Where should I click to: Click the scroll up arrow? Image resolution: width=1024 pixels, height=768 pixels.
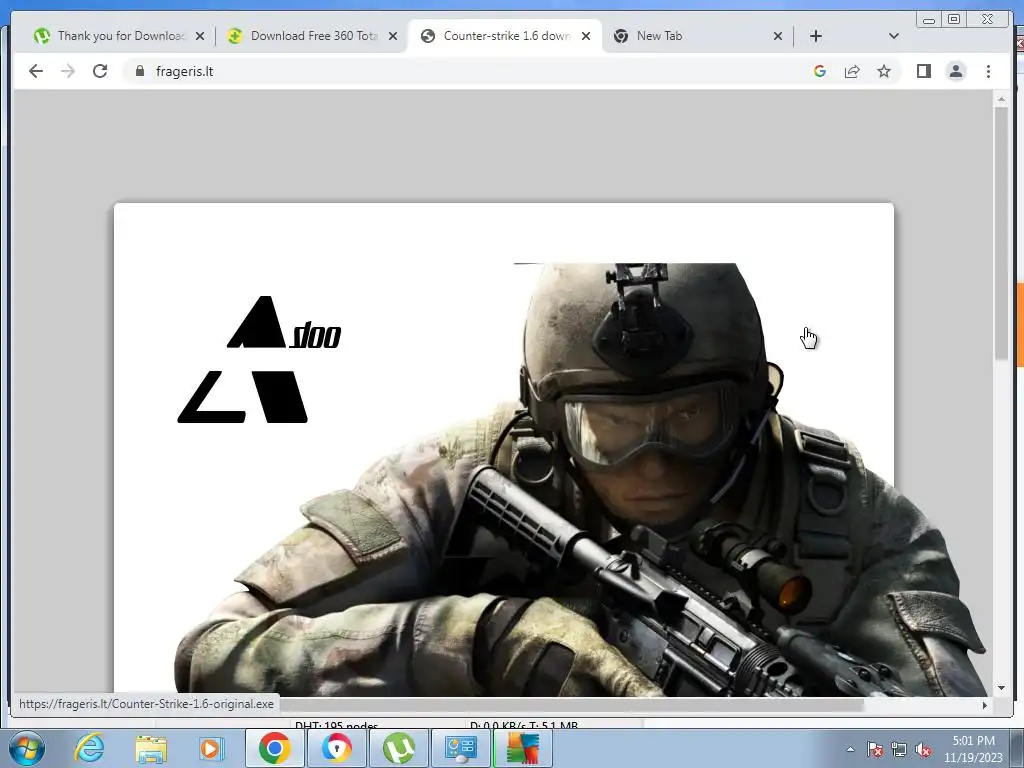click(1001, 99)
